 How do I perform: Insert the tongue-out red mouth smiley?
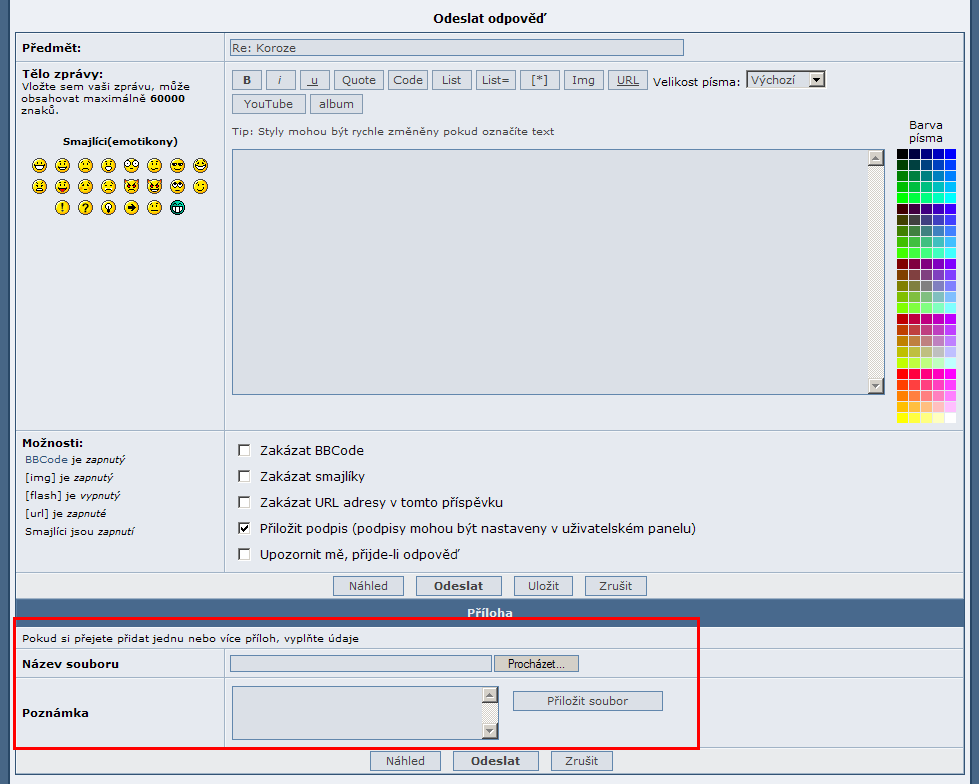click(x=63, y=187)
